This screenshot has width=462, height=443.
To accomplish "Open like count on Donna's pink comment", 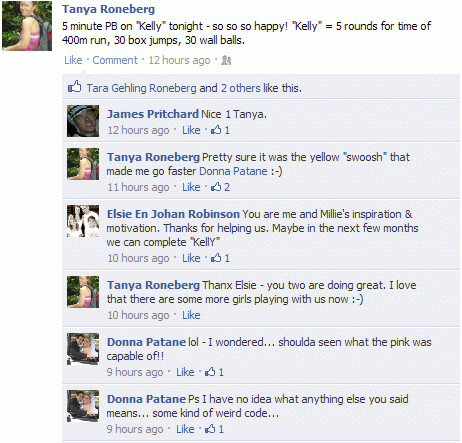I will click(x=214, y=372).
